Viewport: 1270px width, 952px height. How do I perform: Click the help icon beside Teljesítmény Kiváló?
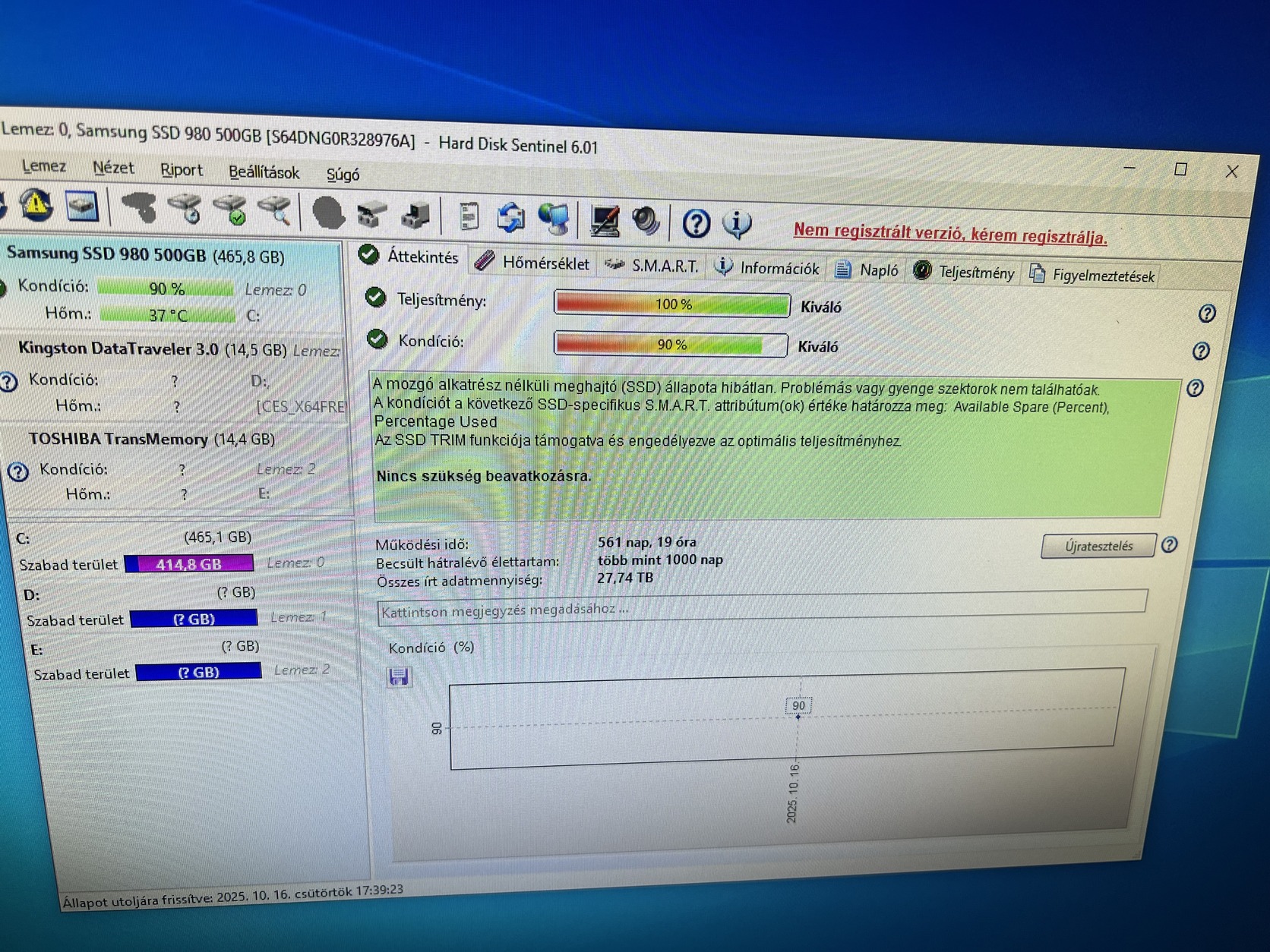pyautogui.click(x=1206, y=314)
